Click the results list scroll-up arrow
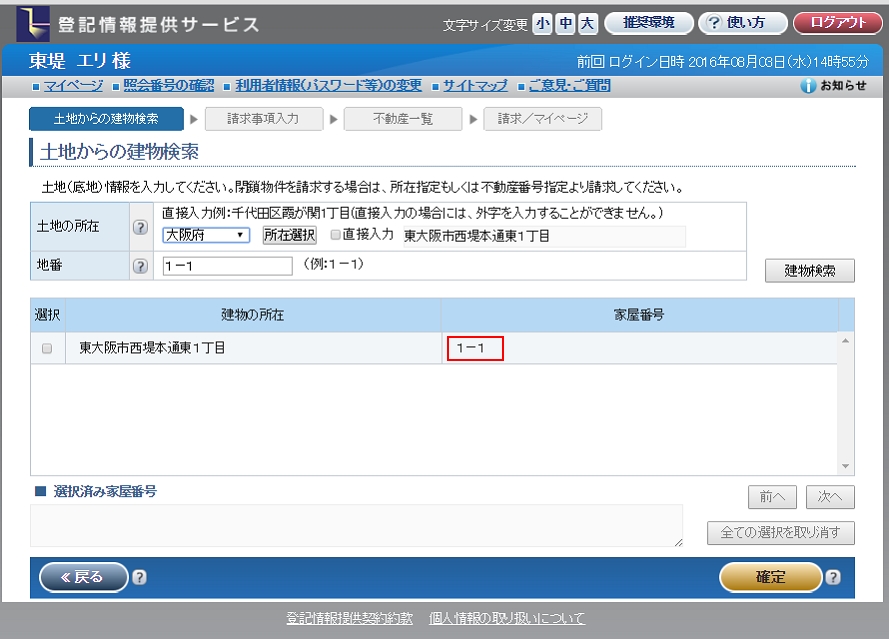Image resolution: width=889 pixels, height=639 pixels. [x=845, y=341]
